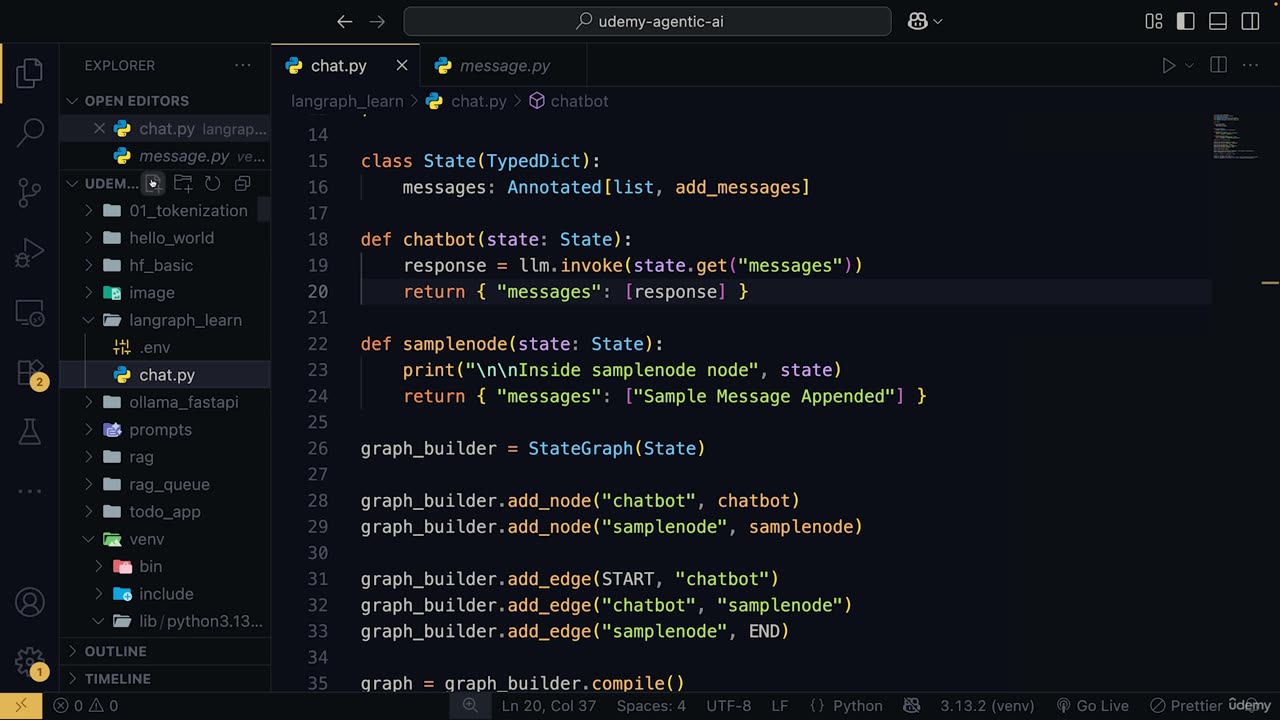This screenshot has width=1280, height=720.
Task: Change indentation via Spaces: 4
Action: pyautogui.click(x=651, y=706)
